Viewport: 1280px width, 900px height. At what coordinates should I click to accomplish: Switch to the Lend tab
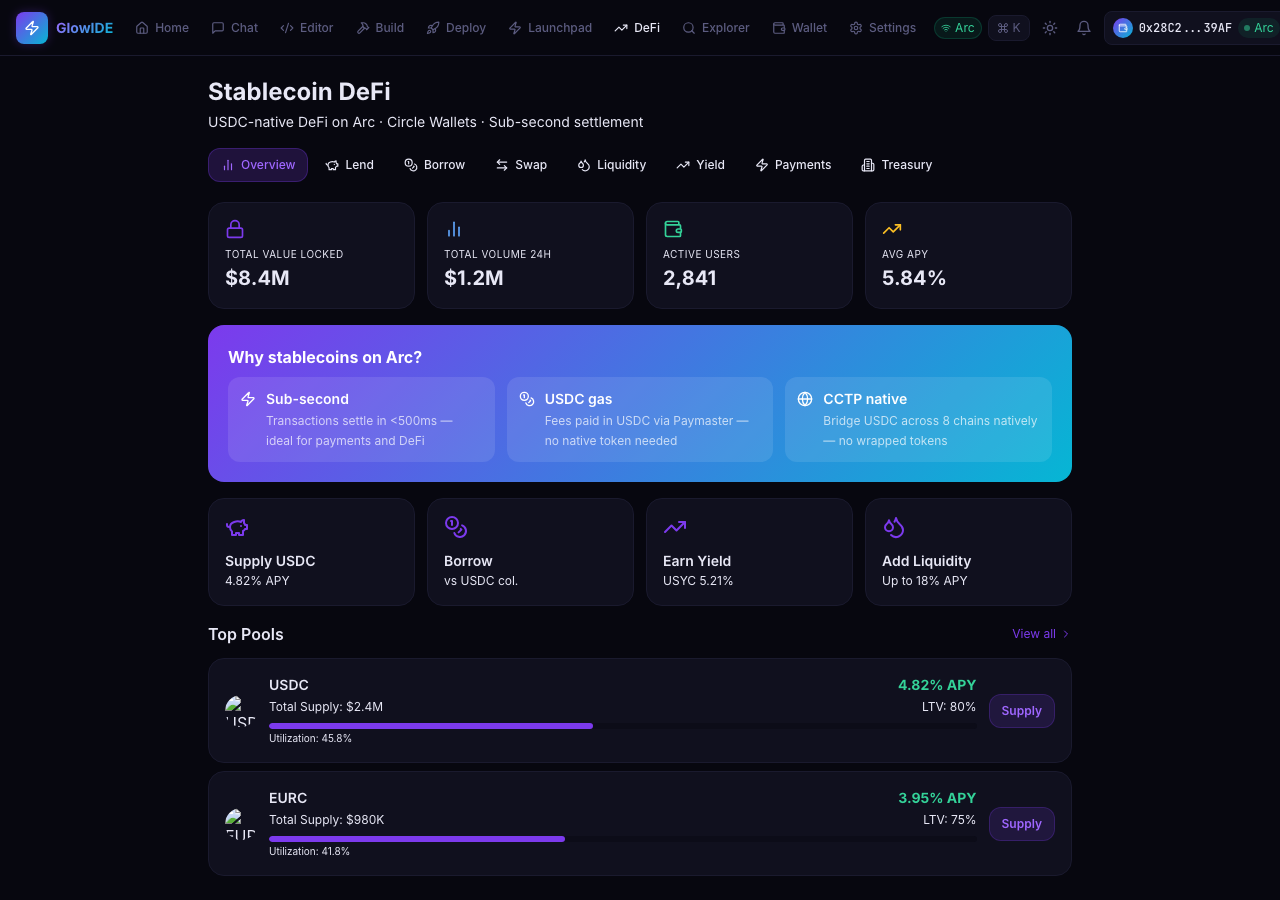click(350, 165)
